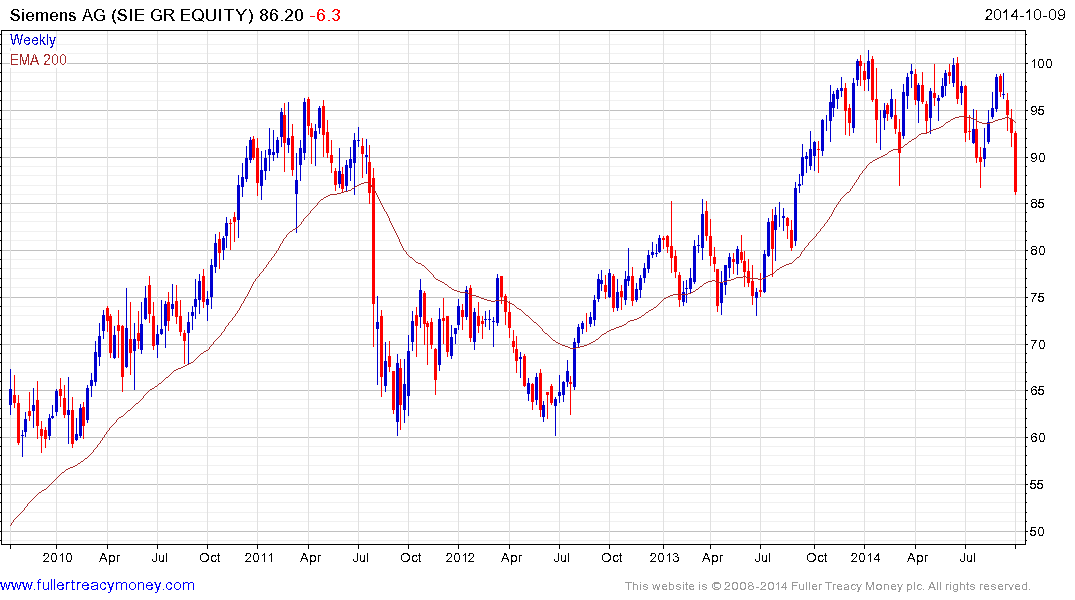This screenshot has height=600, width=1075.
Task: Open the www.fullertreacymoney.com link
Action: 97,585
